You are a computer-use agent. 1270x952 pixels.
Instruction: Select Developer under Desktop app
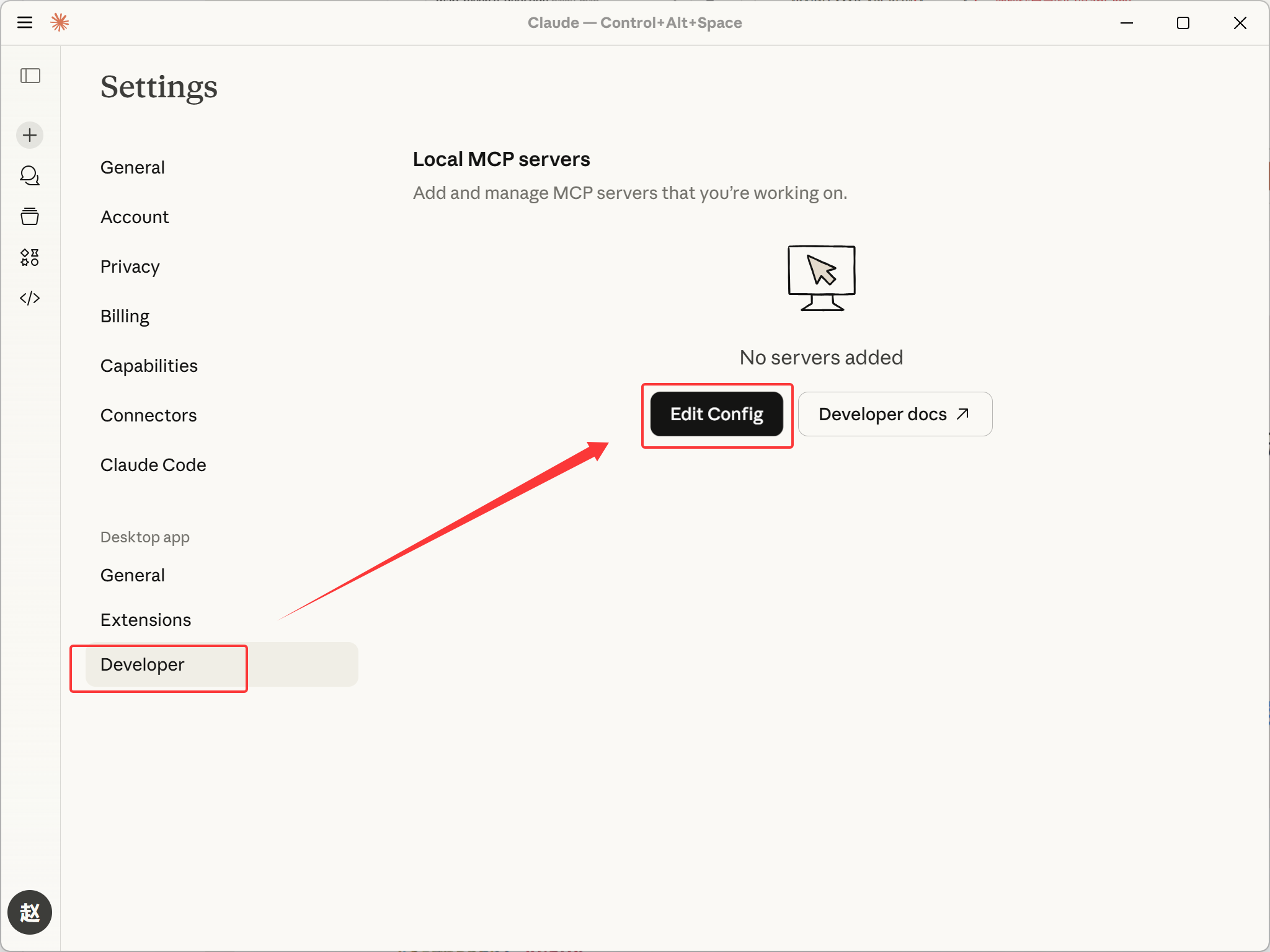click(x=143, y=664)
